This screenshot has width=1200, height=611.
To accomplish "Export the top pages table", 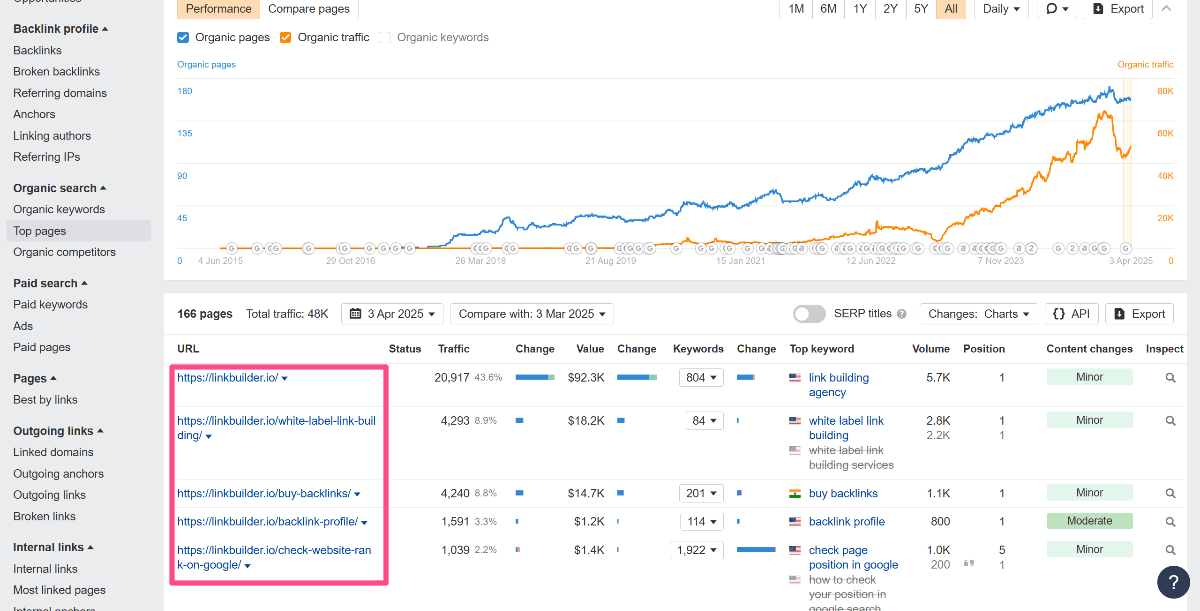I will coord(1139,314).
